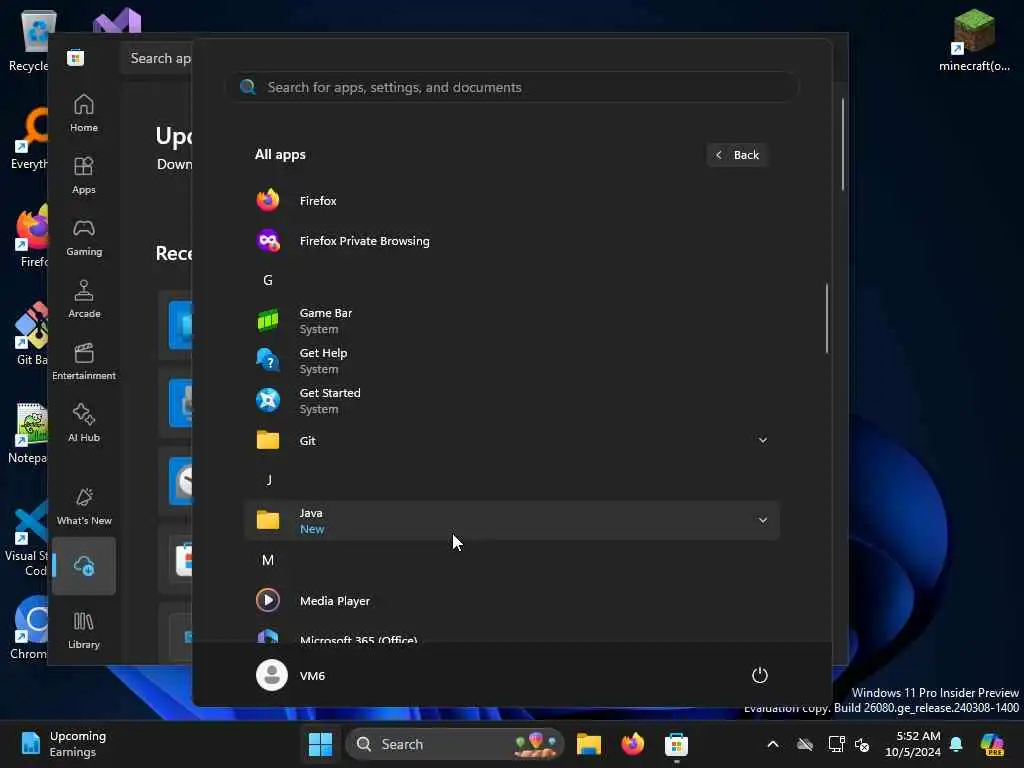1024x768 pixels.
Task: Open Game Bar system app
Action: 512,321
